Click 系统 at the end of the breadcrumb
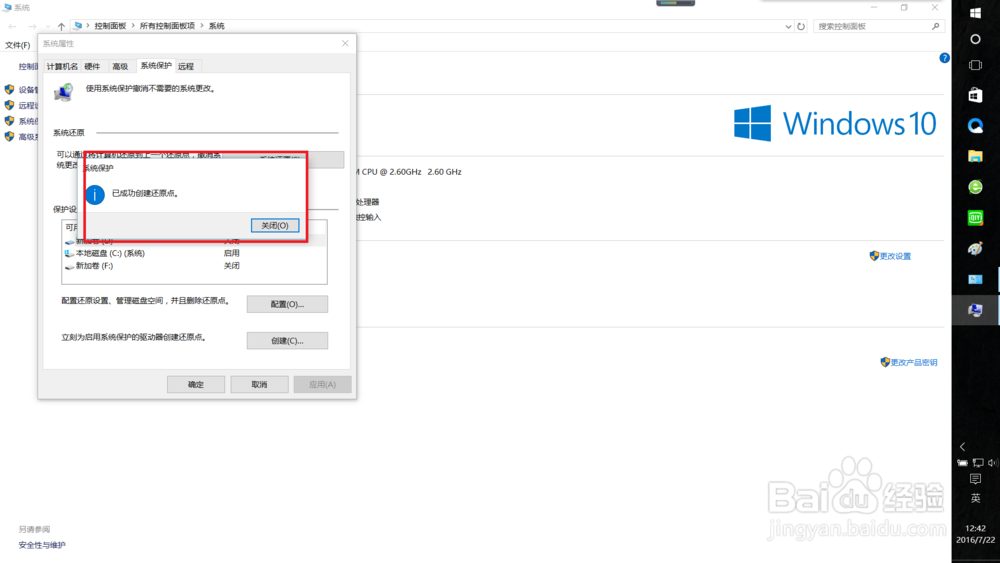 [x=217, y=26]
